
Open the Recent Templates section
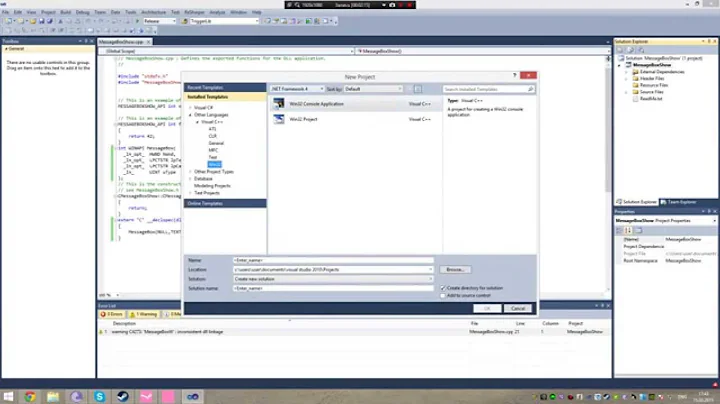pos(225,87)
